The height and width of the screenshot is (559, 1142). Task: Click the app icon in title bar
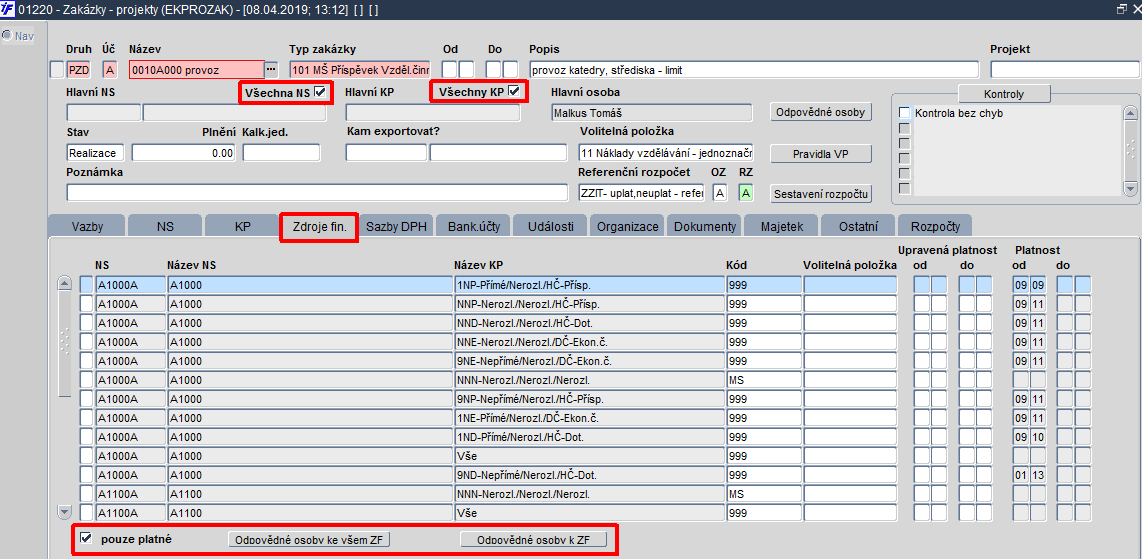pyautogui.click(x=9, y=9)
